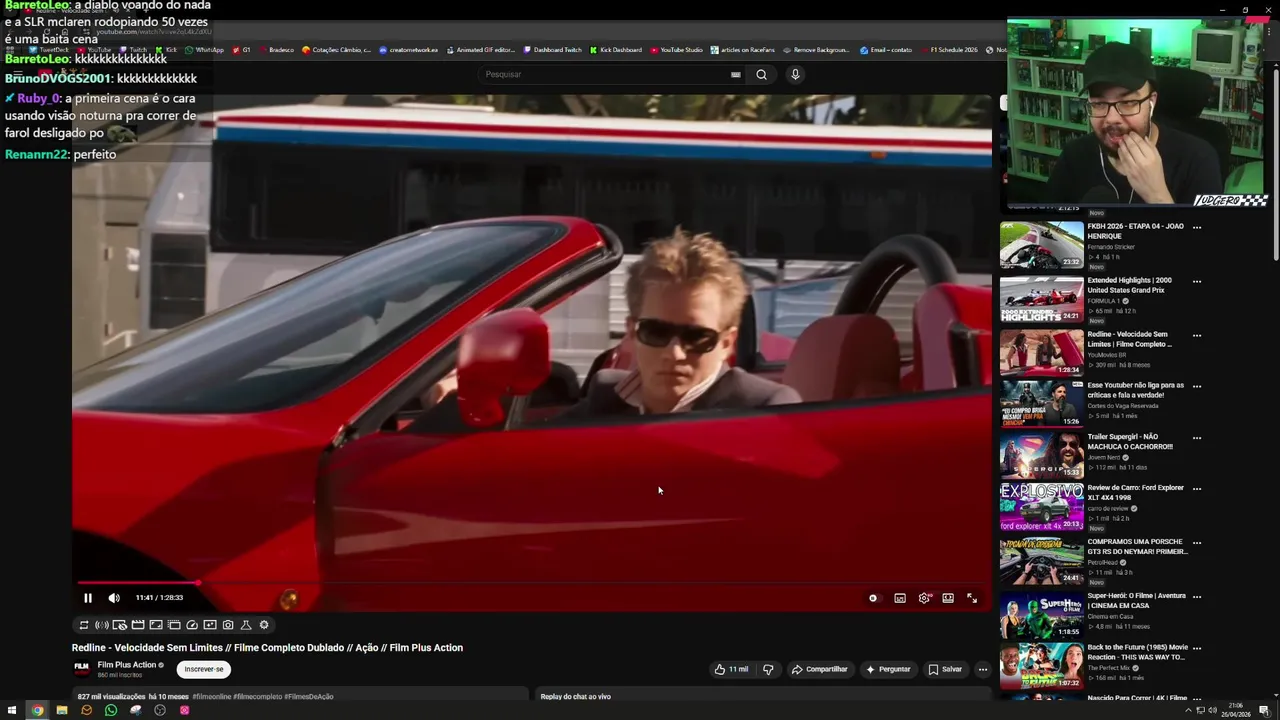Open the Windows Start menu
Image resolution: width=1280 pixels, height=720 pixels.
(x=12, y=710)
